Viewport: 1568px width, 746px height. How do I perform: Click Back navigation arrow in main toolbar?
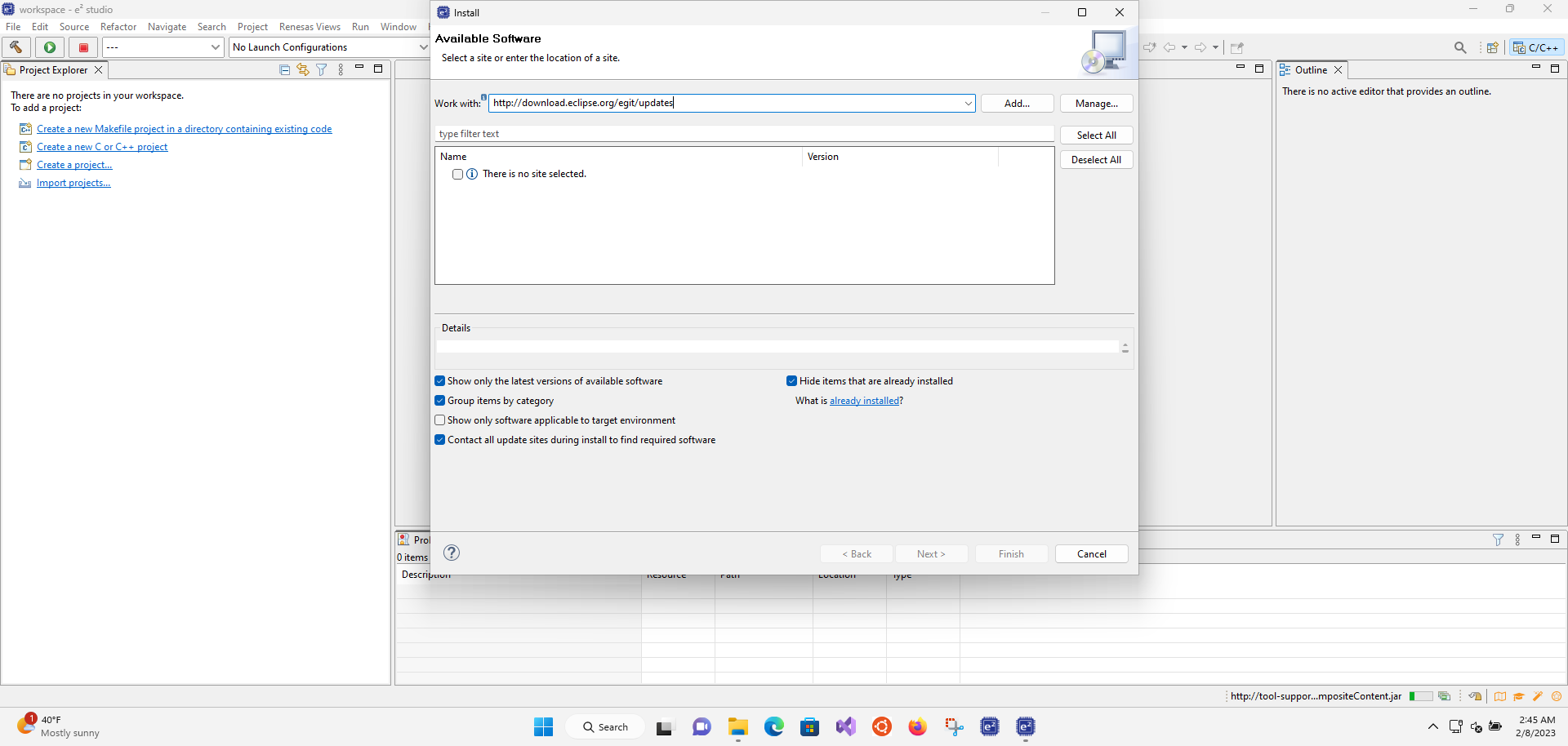pyautogui.click(x=1169, y=47)
